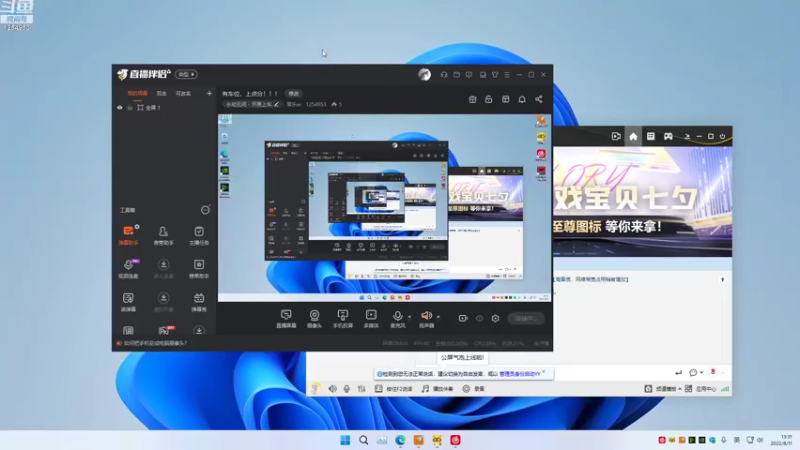The width and height of the screenshot is (800, 450).
Task: Click the popularity flame counter
Action: [x=336, y=104]
